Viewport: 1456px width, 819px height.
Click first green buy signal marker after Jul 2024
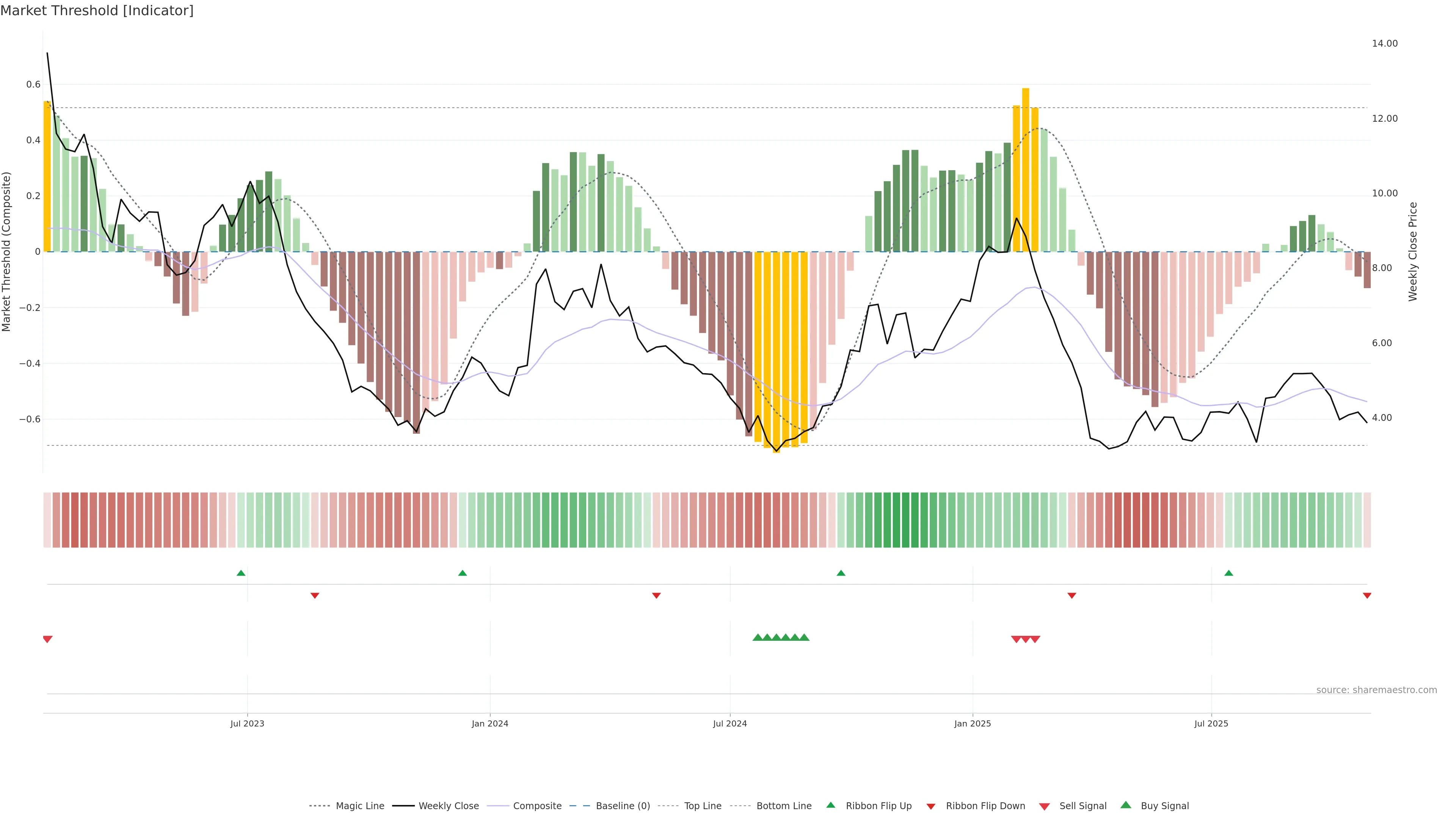point(758,637)
